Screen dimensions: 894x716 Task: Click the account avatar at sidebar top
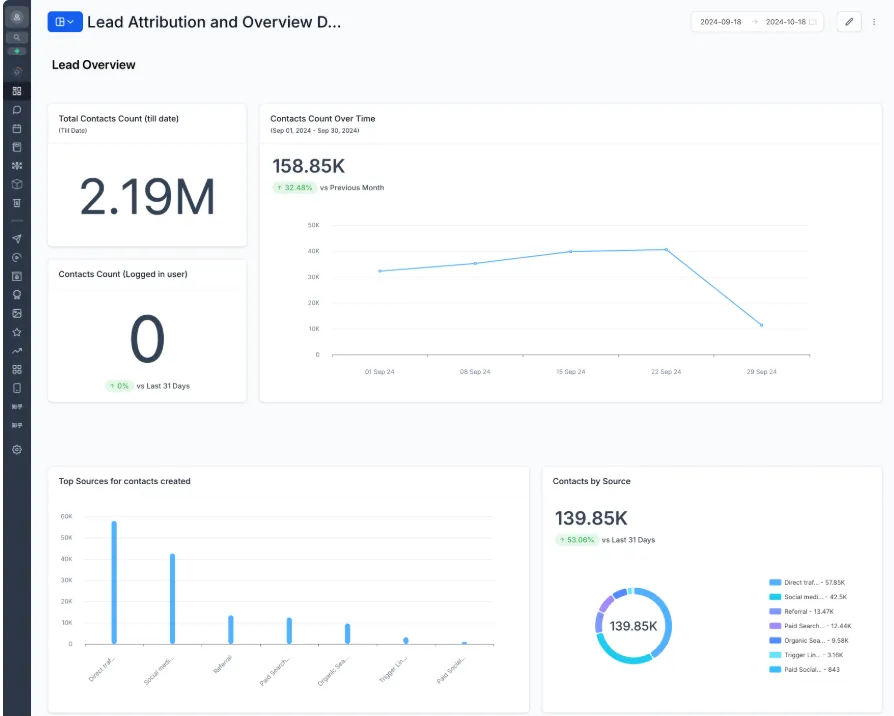pyautogui.click(x=17, y=16)
